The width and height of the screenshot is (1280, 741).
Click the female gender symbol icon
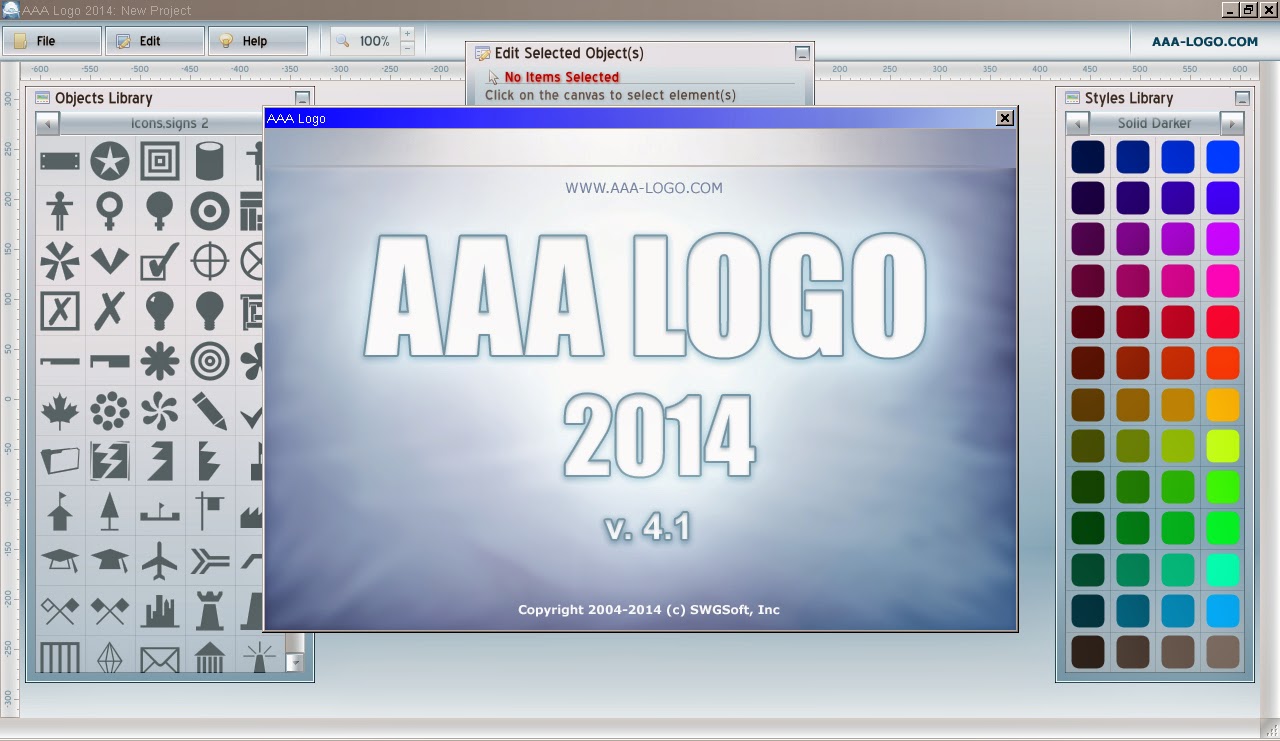[x=110, y=211]
